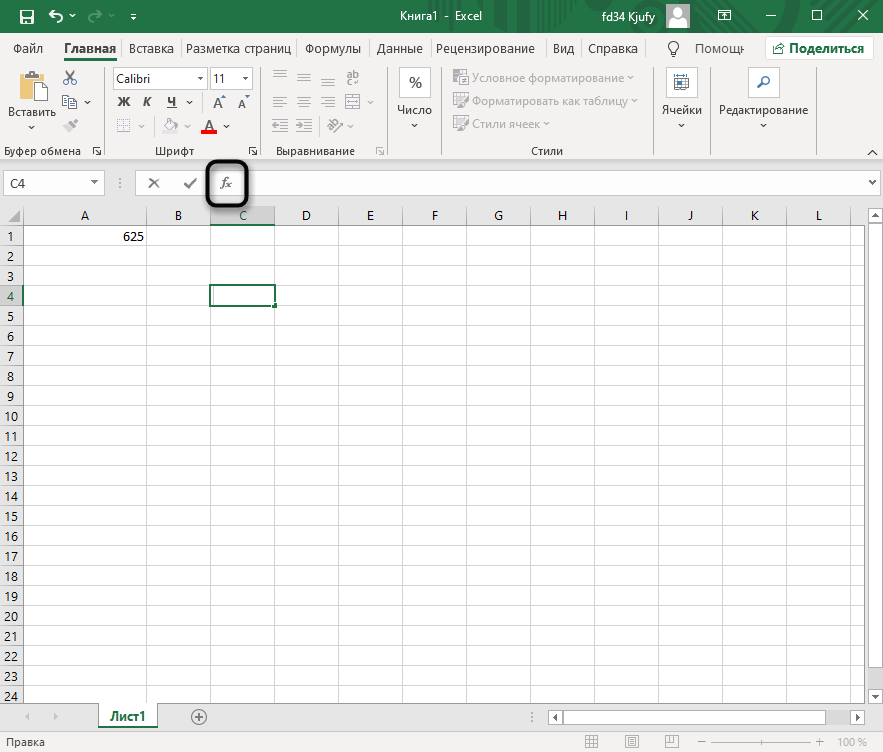Select cell A1 containing 625
The image size is (883, 752).
[x=85, y=236]
